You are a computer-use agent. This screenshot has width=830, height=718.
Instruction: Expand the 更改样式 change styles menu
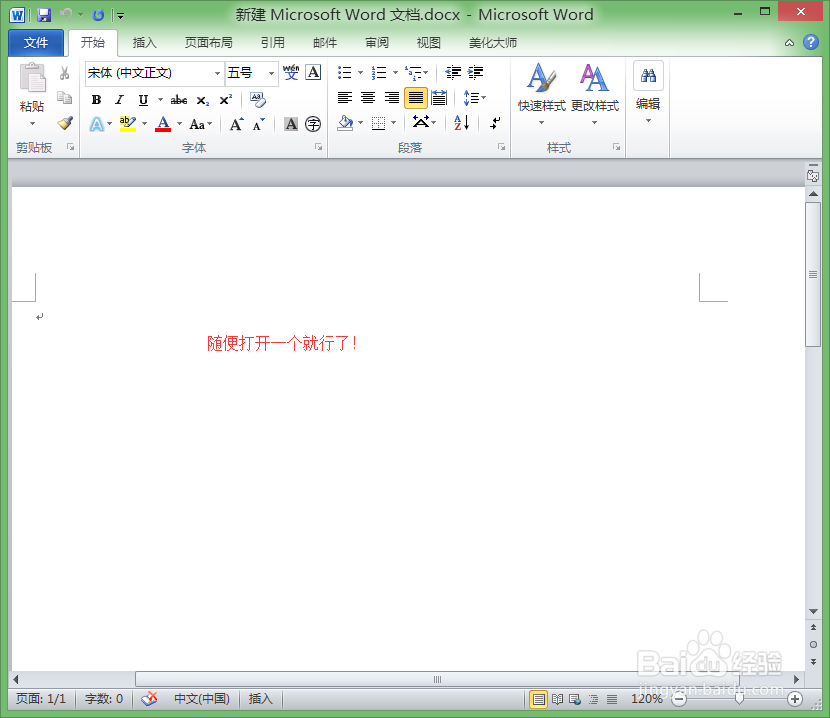[x=594, y=94]
